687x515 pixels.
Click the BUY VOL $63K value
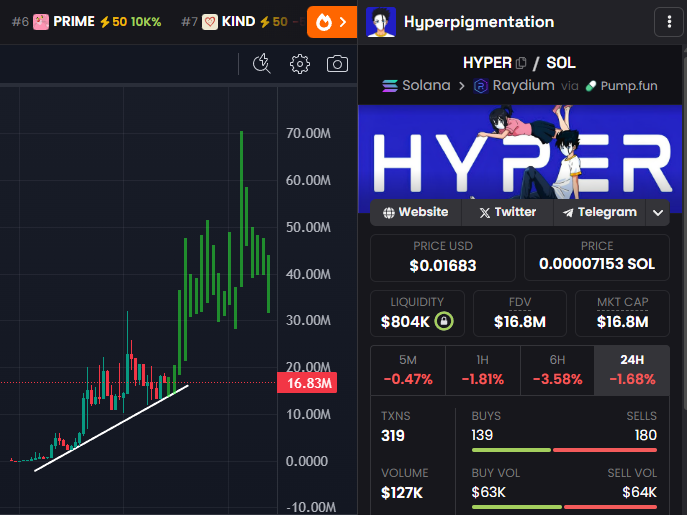point(489,492)
